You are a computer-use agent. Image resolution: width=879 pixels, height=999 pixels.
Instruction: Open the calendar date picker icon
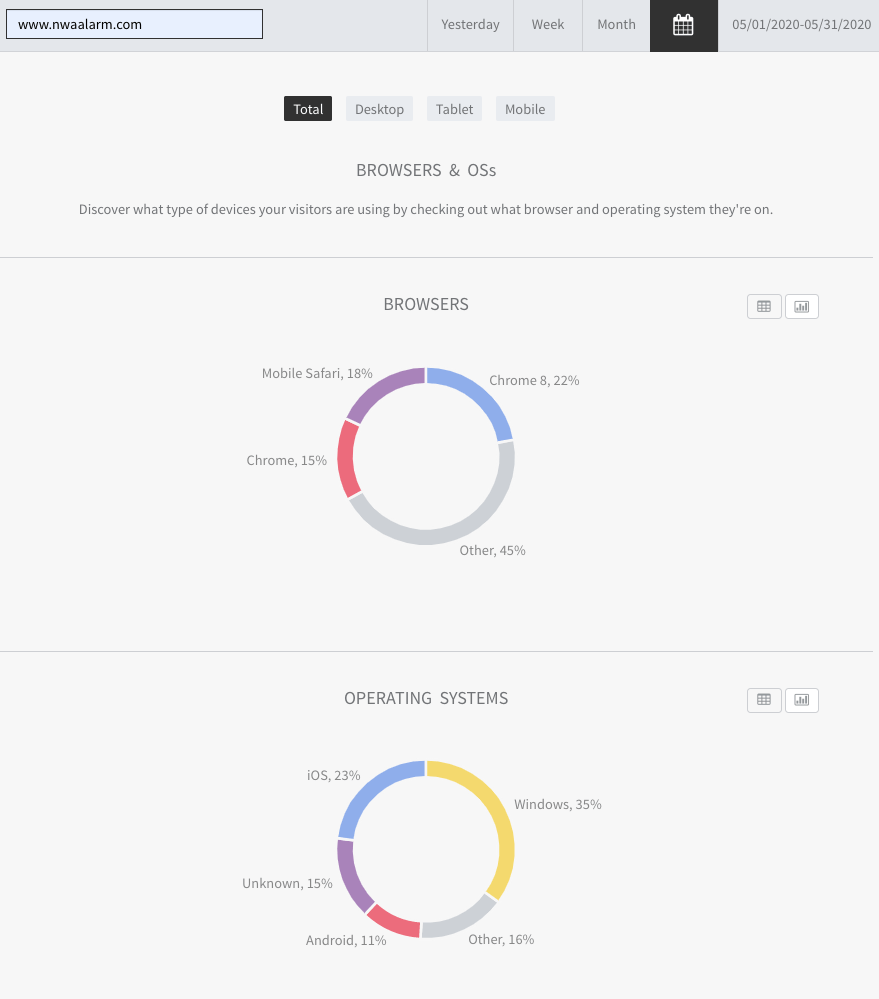click(x=683, y=25)
